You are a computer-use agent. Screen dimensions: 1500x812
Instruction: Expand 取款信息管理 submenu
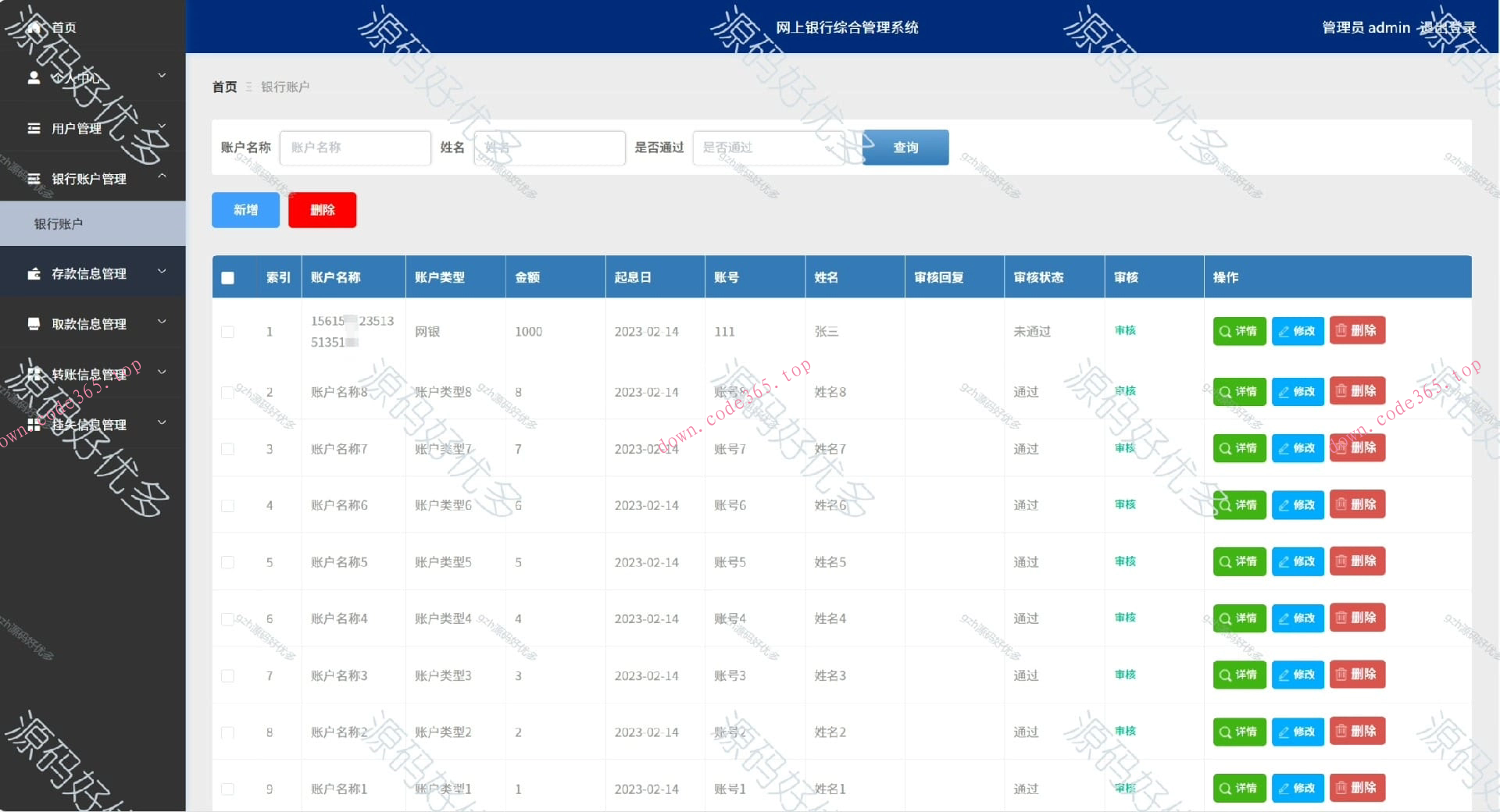pyautogui.click(x=161, y=322)
